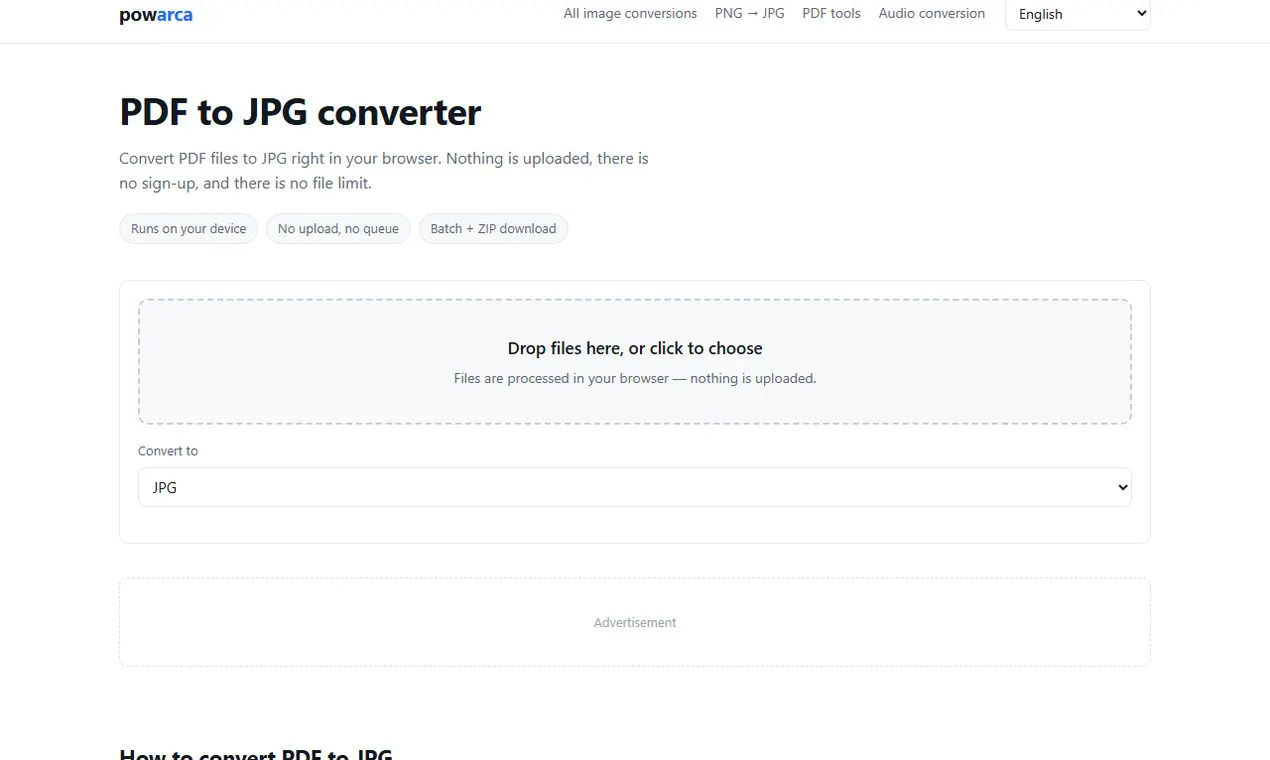This screenshot has height=760, width=1270.
Task: Expand the English language dropdown
Action: (1077, 14)
